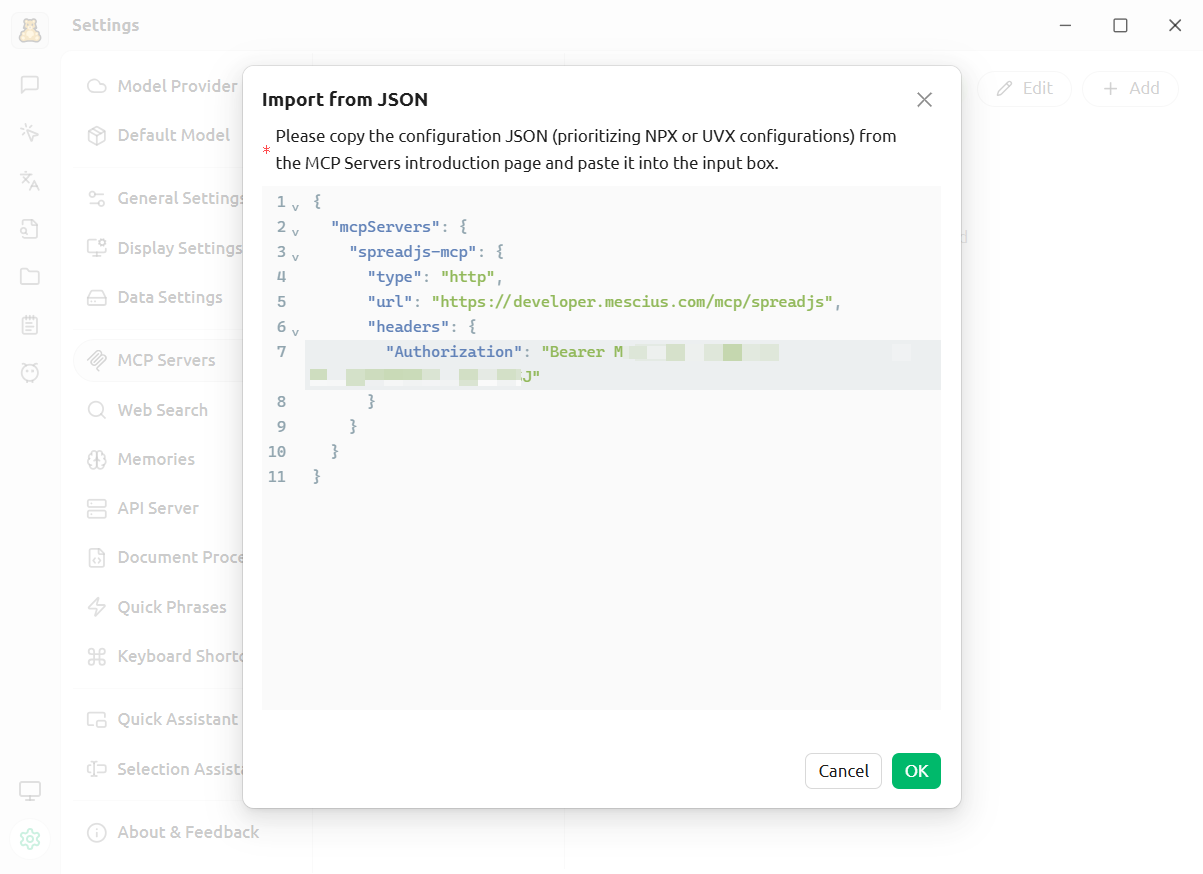Click the command icon beside Keyboard Shortcuts
The height and width of the screenshot is (874, 1203).
(x=97, y=656)
